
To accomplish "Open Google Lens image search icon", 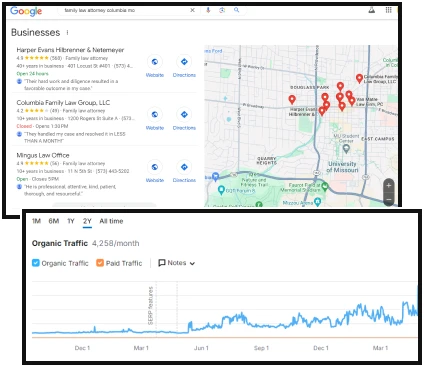I will 222,10.
